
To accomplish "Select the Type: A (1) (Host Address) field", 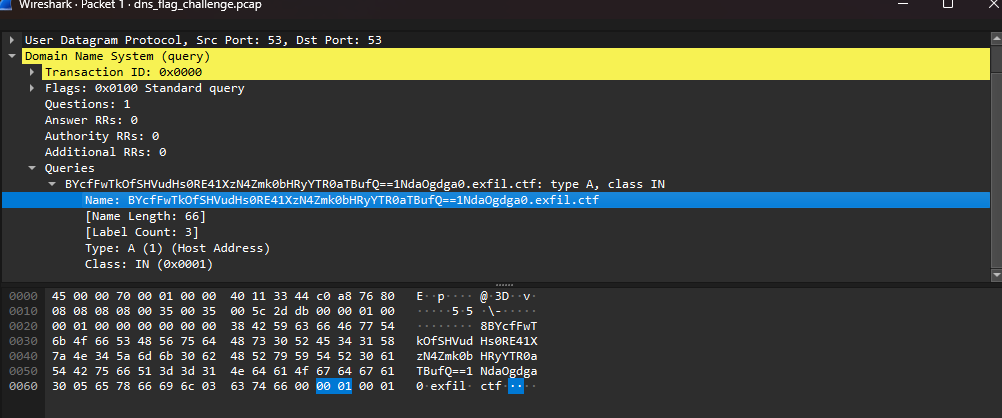I will click(x=177, y=248).
